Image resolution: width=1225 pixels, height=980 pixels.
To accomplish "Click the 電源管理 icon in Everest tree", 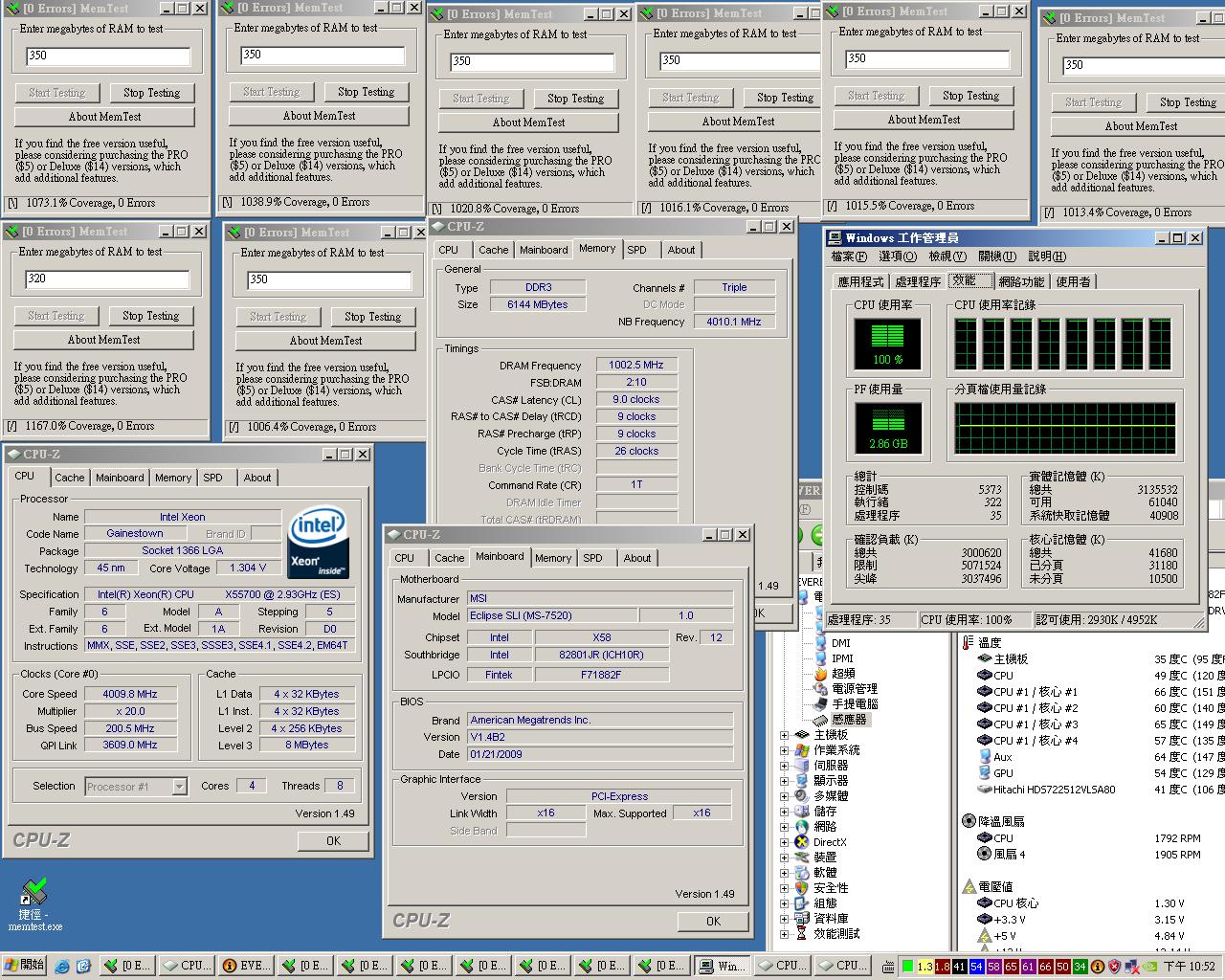I will click(820, 688).
